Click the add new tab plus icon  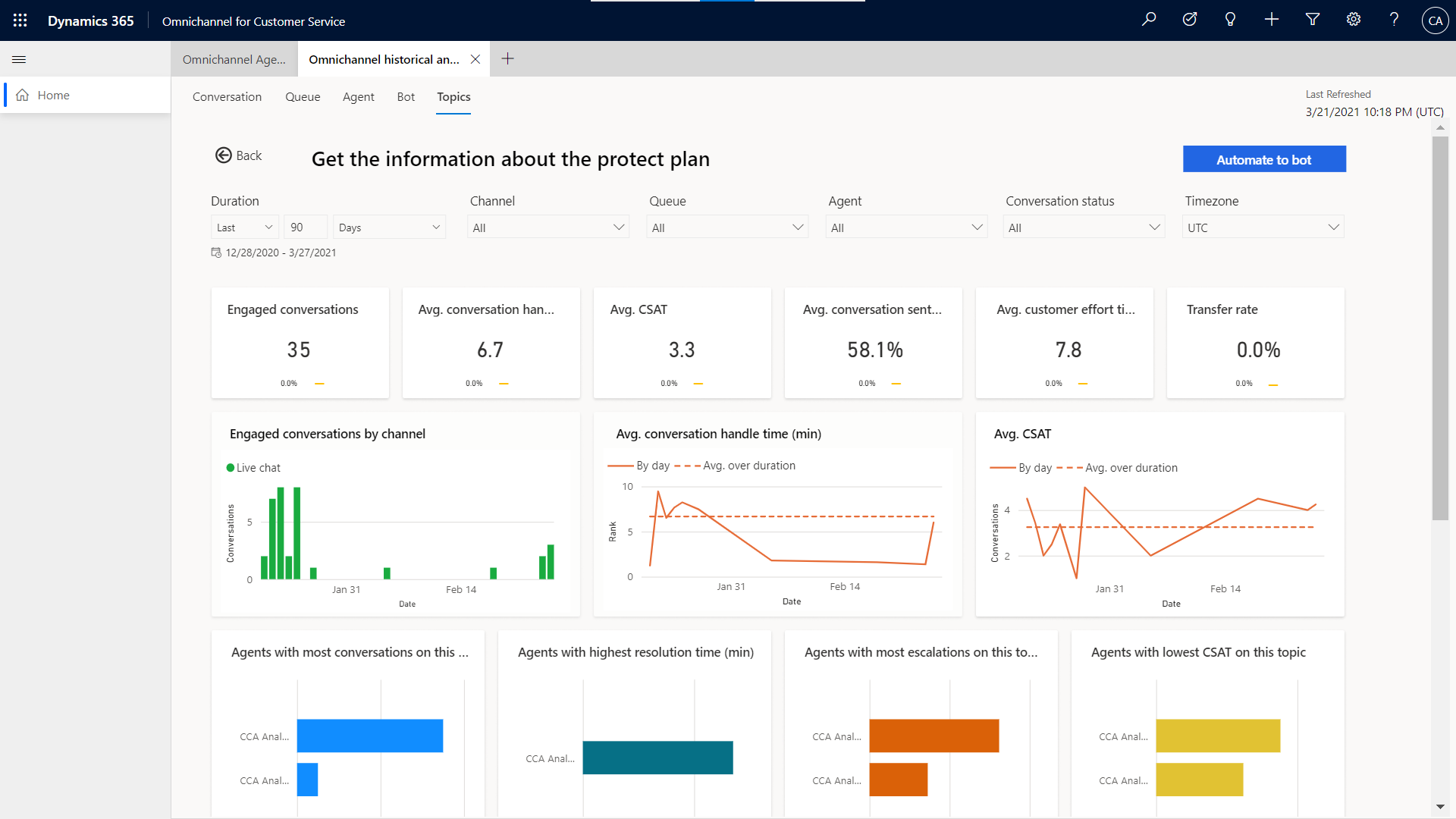508,58
